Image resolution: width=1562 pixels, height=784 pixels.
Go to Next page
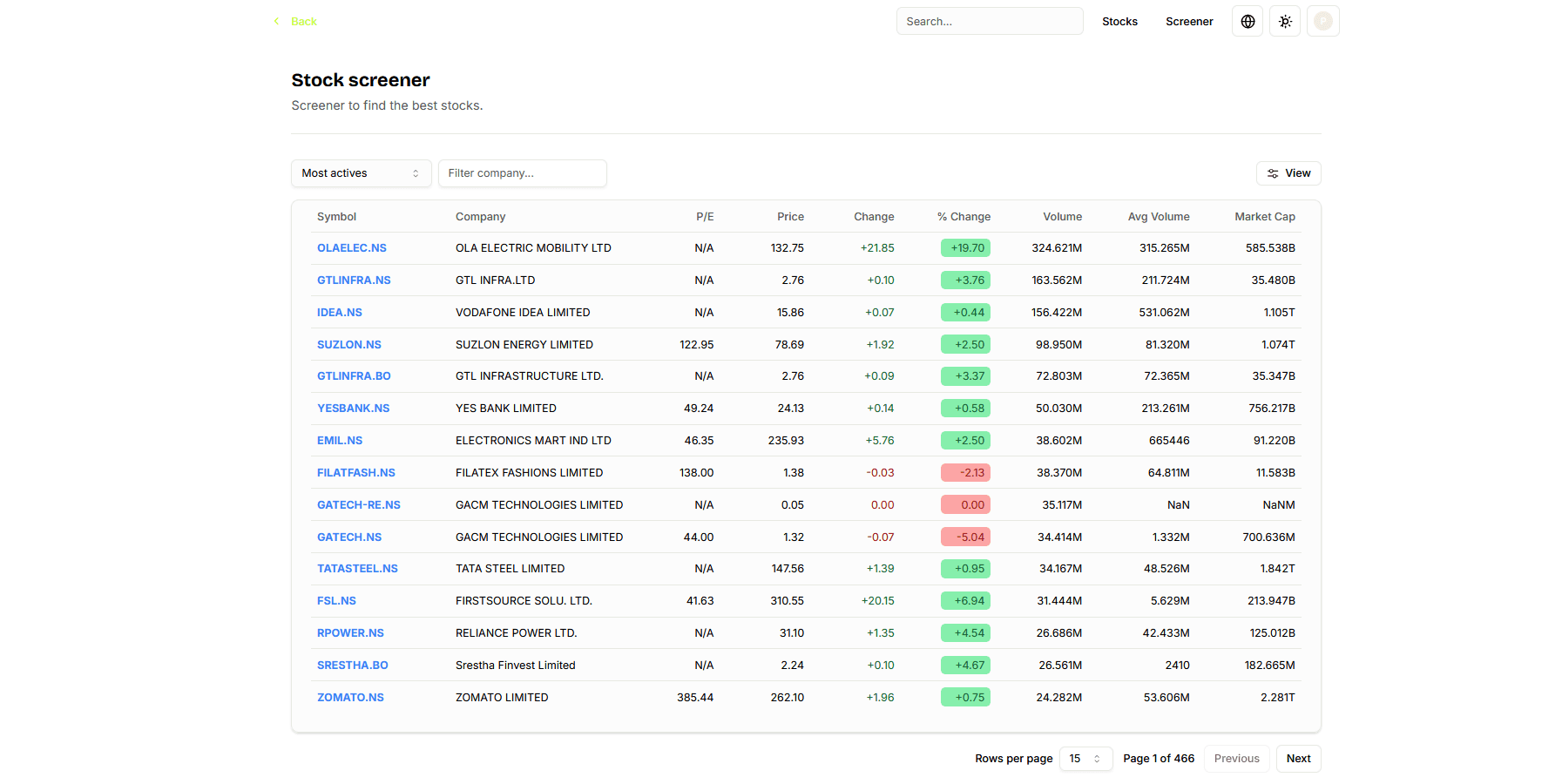tap(1298, 759)
